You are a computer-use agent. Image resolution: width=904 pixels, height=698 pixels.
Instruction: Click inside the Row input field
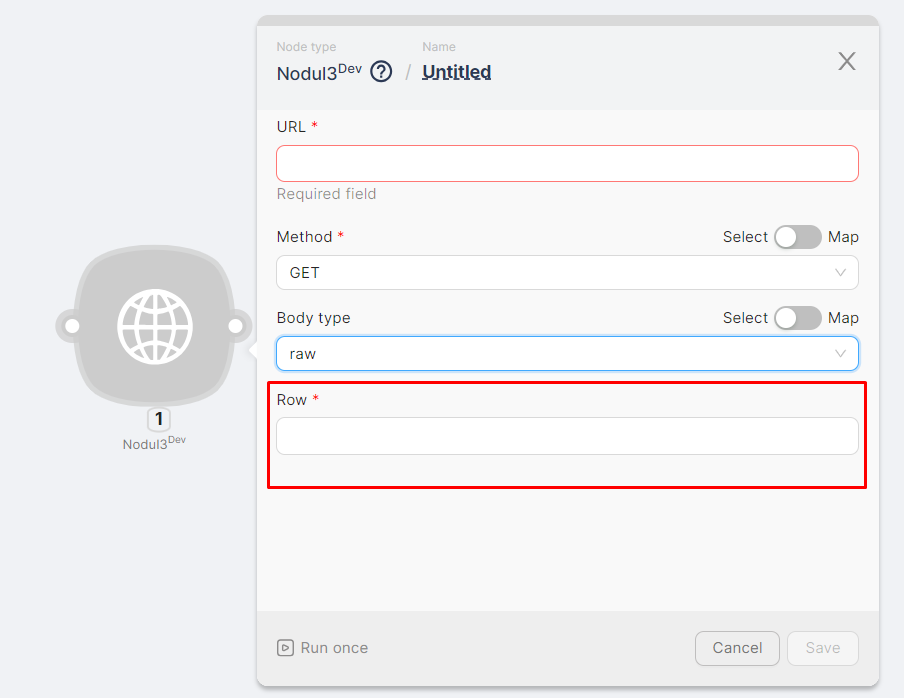[567, 436]
